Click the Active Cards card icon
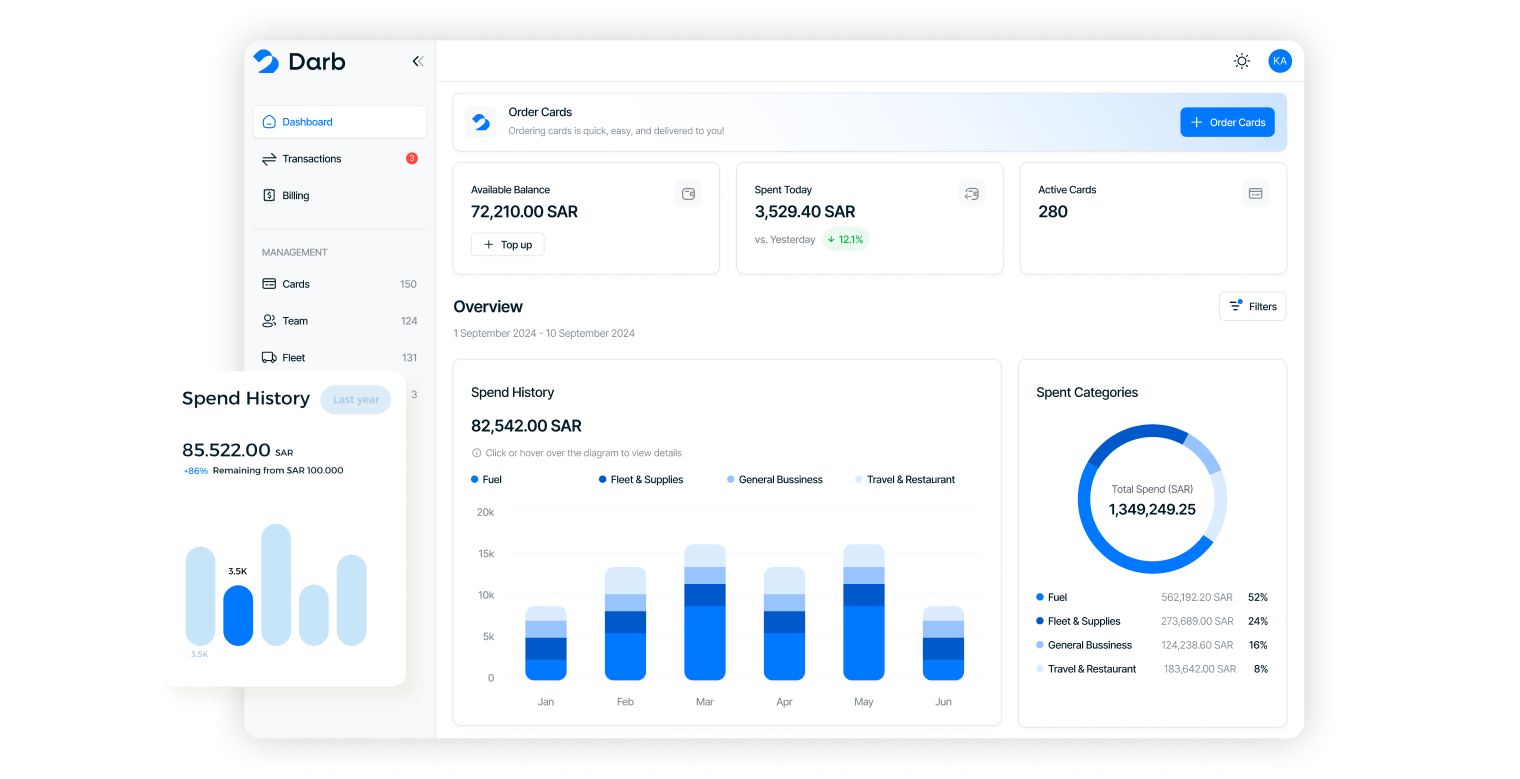The height and width of the screenshot is (779, 1520). pos(1255,193)
